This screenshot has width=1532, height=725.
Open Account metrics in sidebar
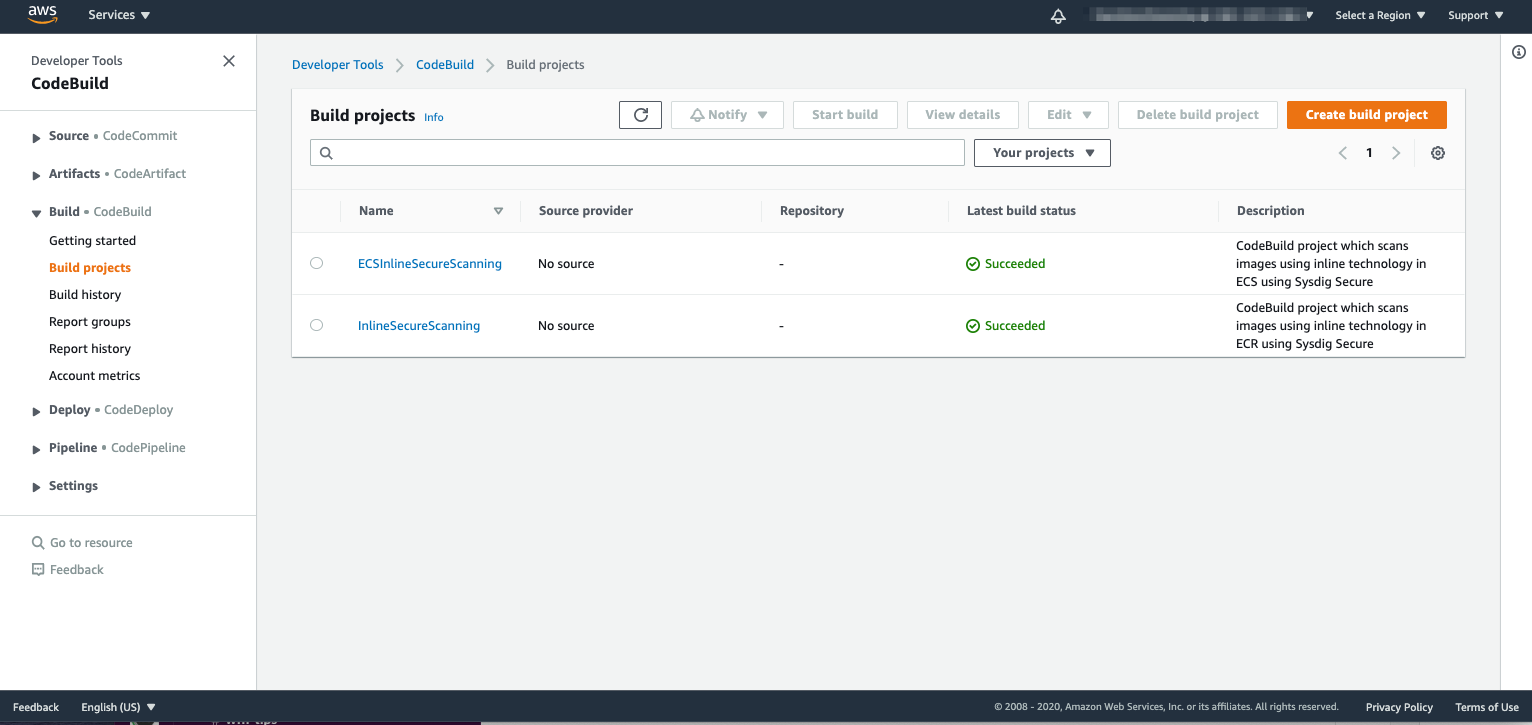point(95,376)
